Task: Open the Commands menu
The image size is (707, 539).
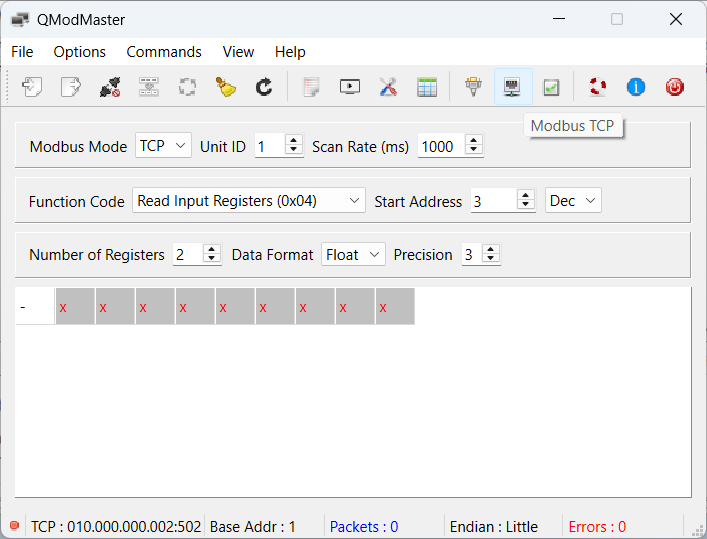Action: 164,52
